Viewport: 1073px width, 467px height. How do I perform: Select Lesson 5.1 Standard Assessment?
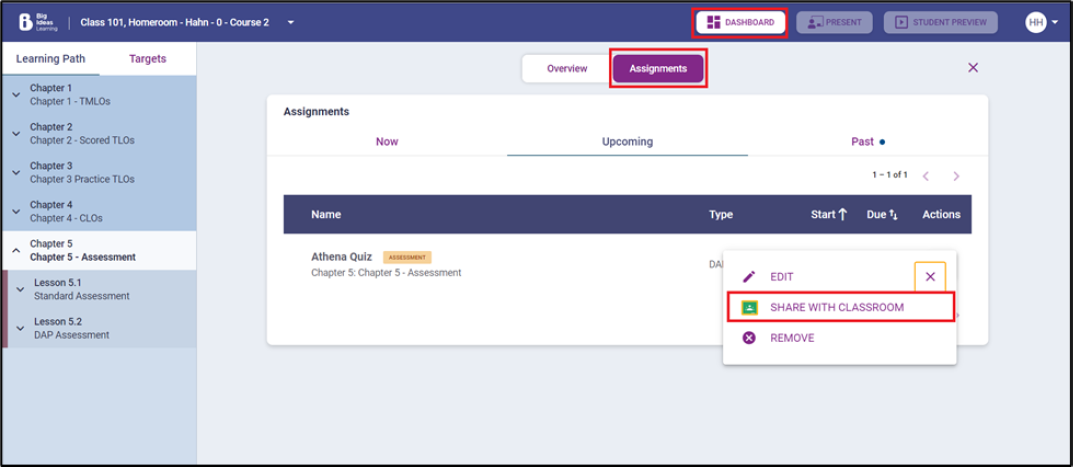[x=101, y=289]
